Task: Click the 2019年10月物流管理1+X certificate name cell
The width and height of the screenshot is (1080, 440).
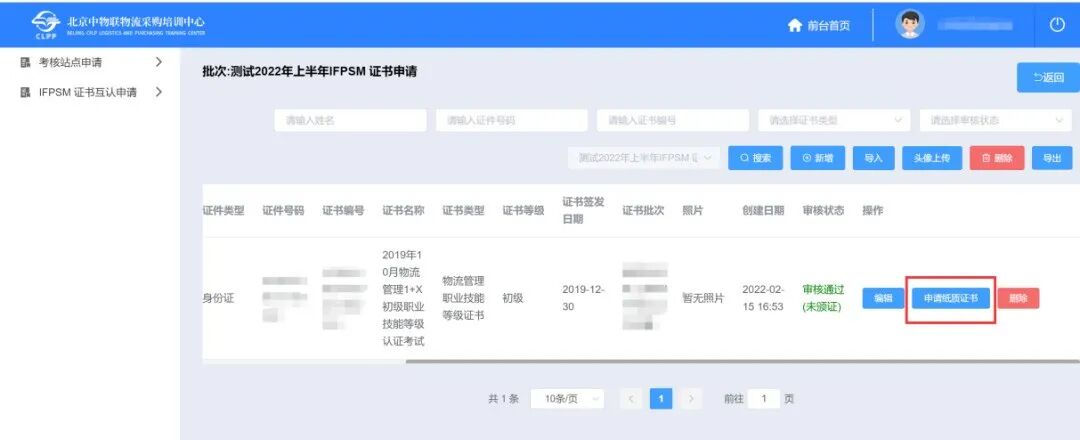Action: pyautogui.click(x=404, y=298)
